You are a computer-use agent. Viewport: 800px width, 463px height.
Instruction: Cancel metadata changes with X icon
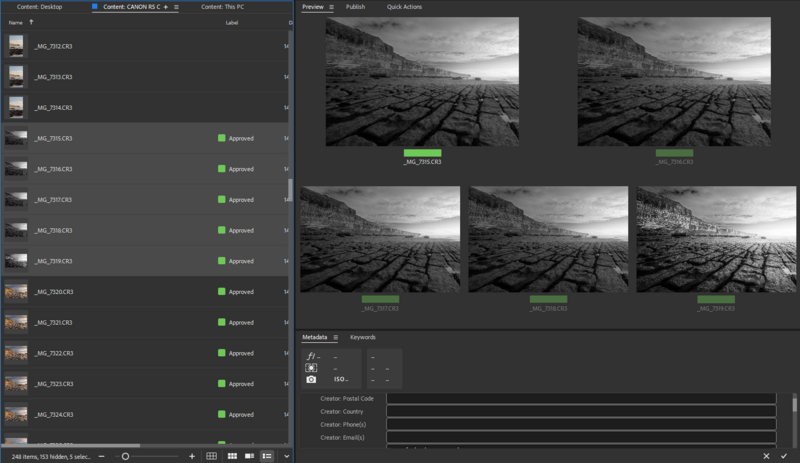766,456
